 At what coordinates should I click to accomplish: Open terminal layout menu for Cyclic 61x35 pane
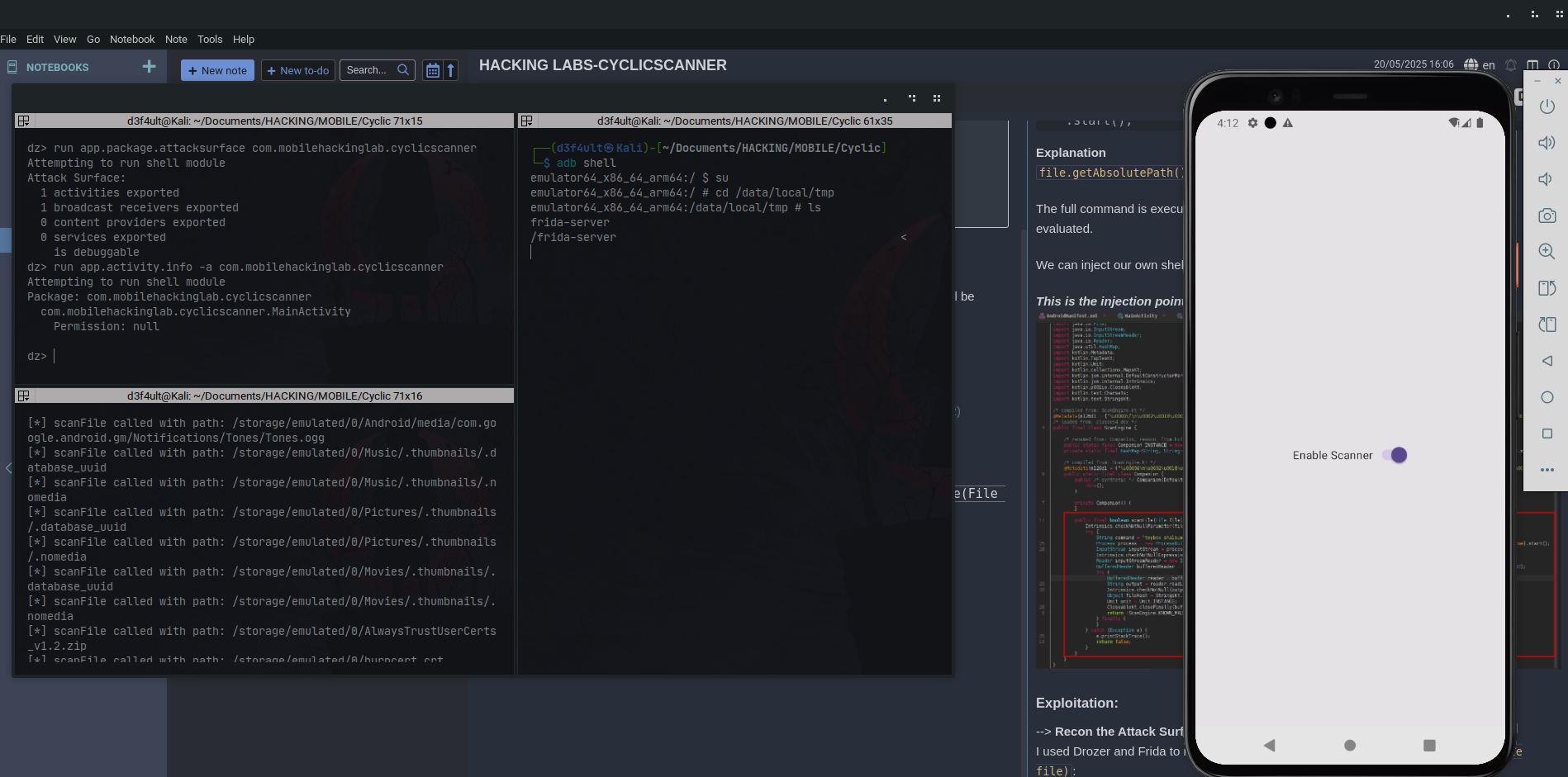click(526, 121)
